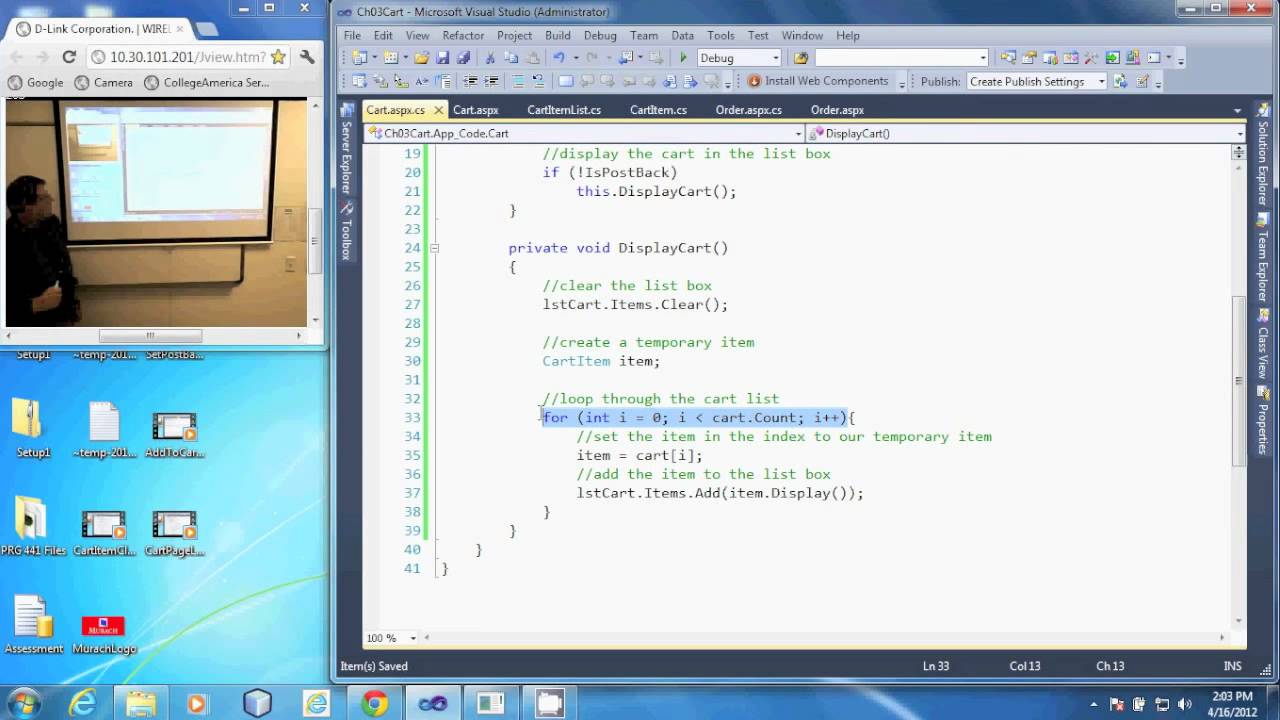This screenshot has width=1280, height=720.
Task: Click the Visual Studio taskbar icon
Action: point(433,704)
